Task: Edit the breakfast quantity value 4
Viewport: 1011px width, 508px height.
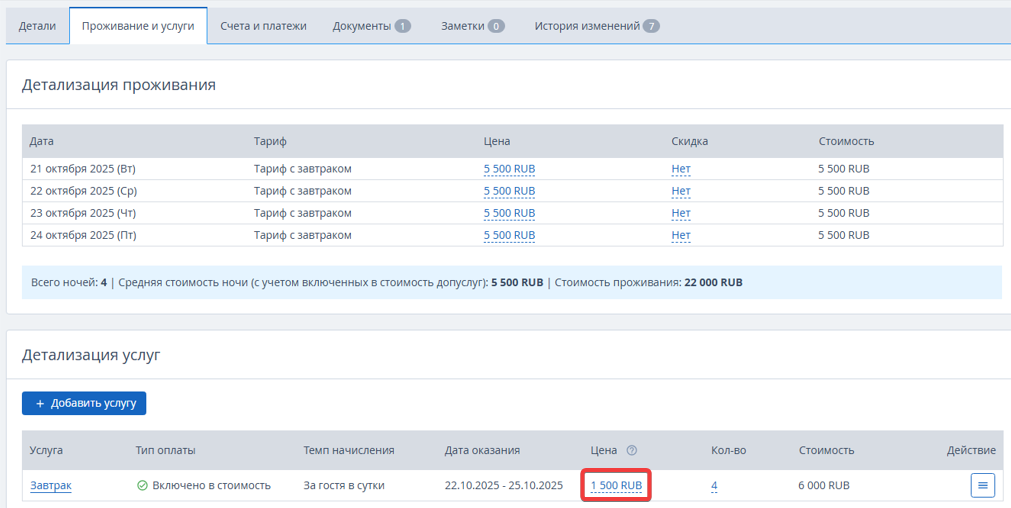Action: 714,486
